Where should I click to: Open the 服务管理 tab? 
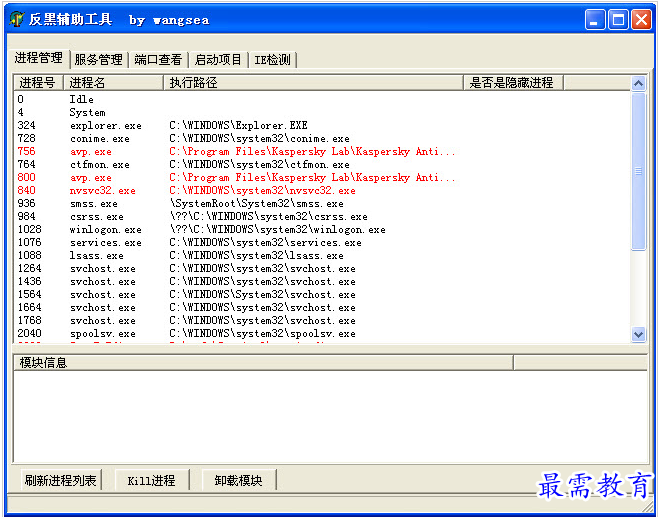point(98,59)
